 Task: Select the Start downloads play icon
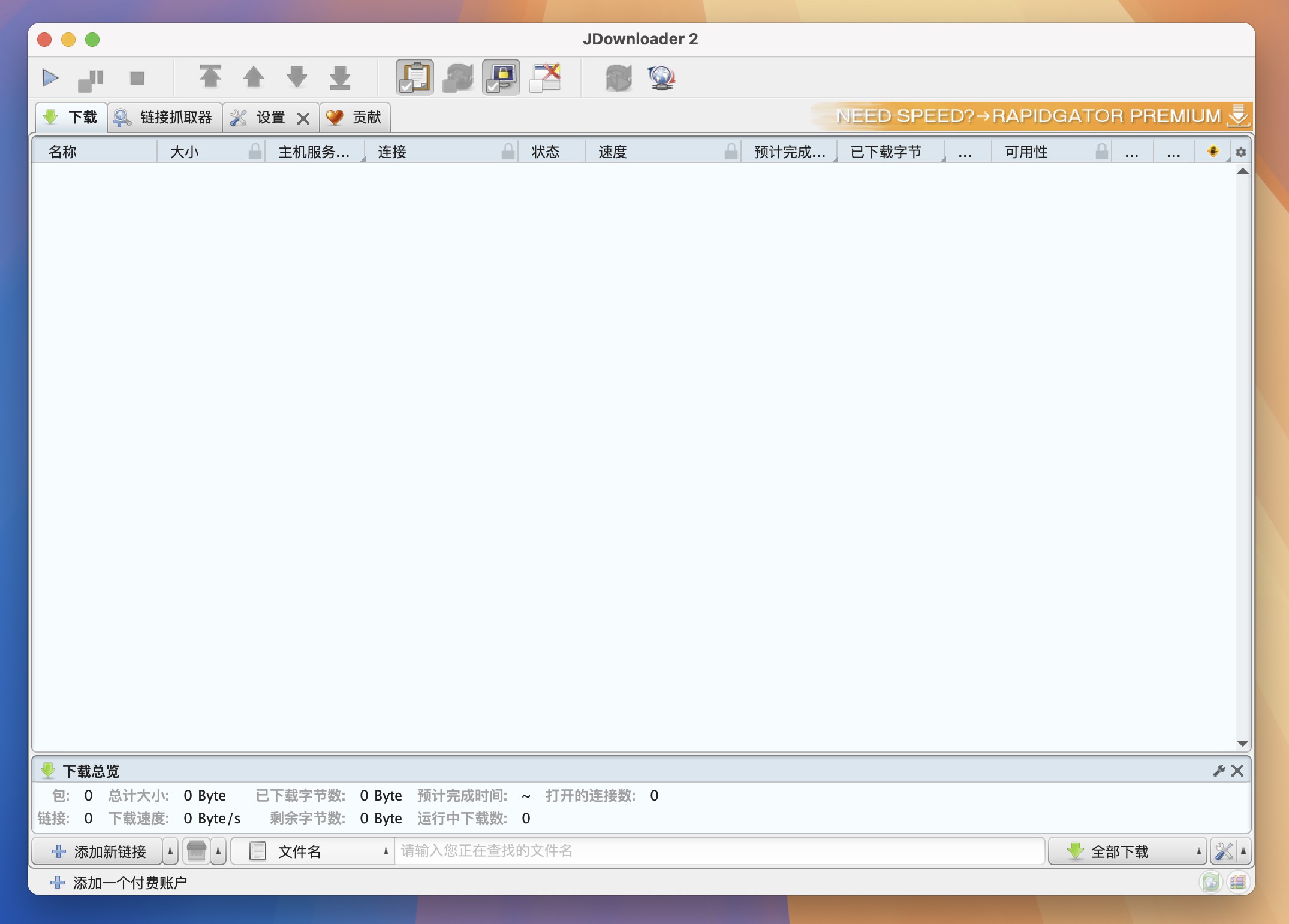[x=50, y=77]
